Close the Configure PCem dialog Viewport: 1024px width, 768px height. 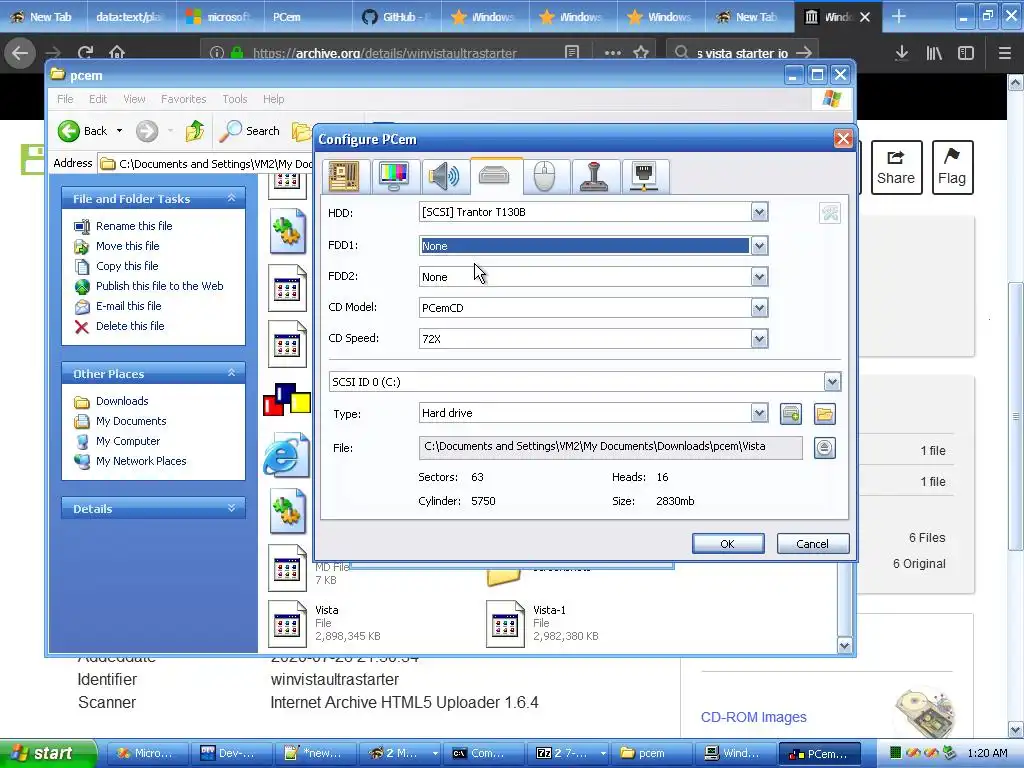click(x=842, y=139)
